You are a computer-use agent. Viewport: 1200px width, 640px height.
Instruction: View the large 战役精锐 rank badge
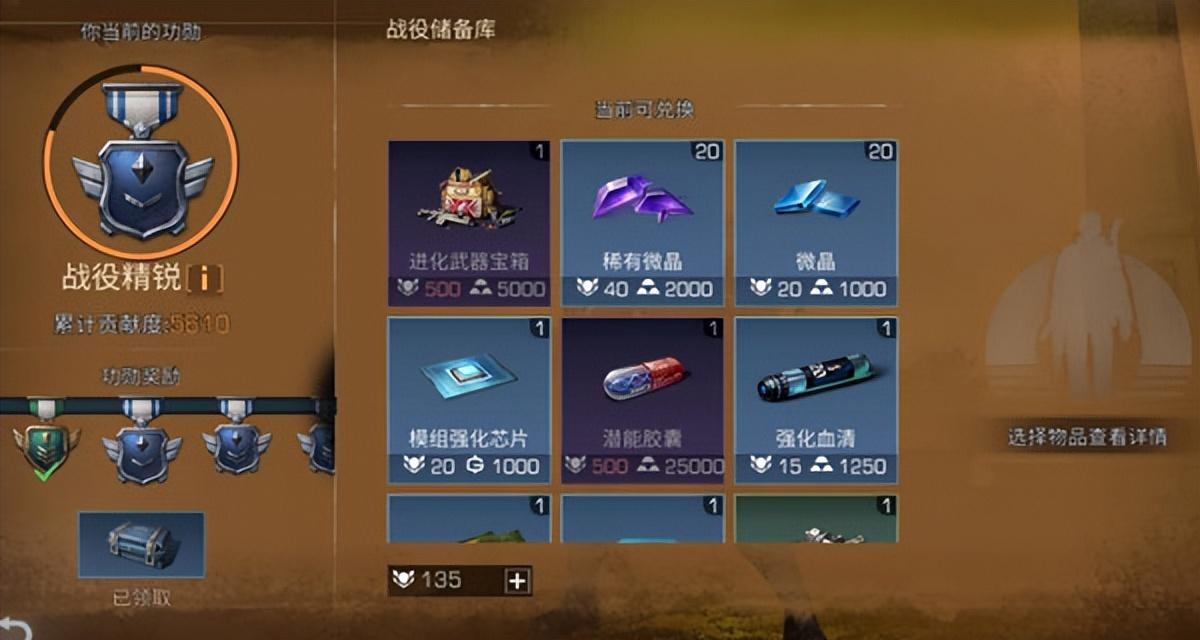pyautogui.click(x=141, y=163)
